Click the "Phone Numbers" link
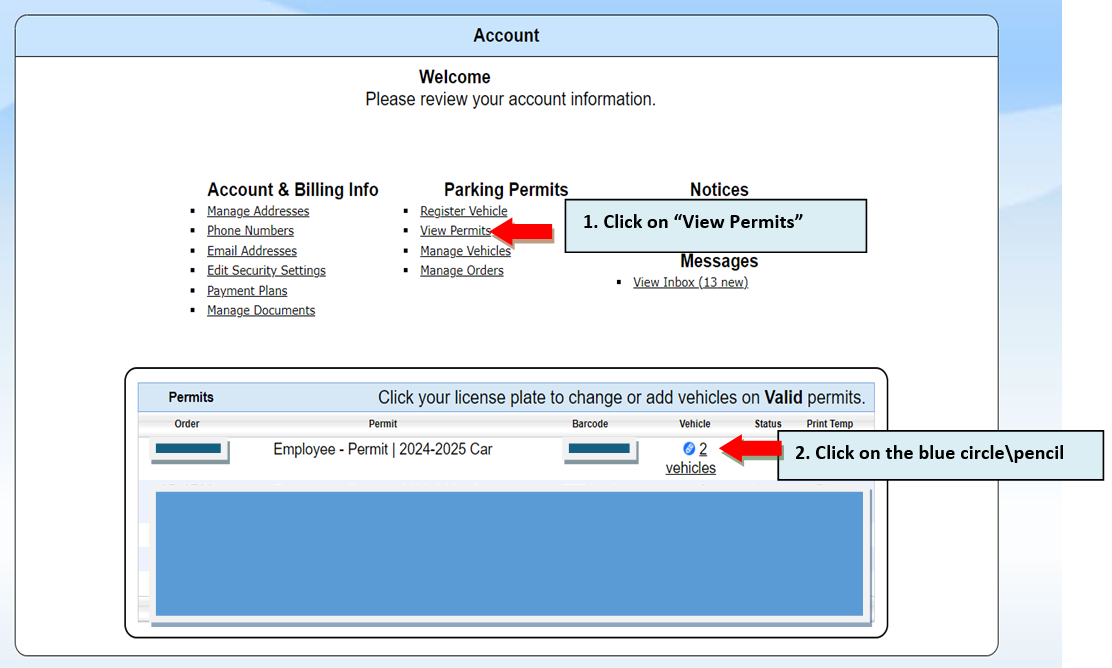 250,230
